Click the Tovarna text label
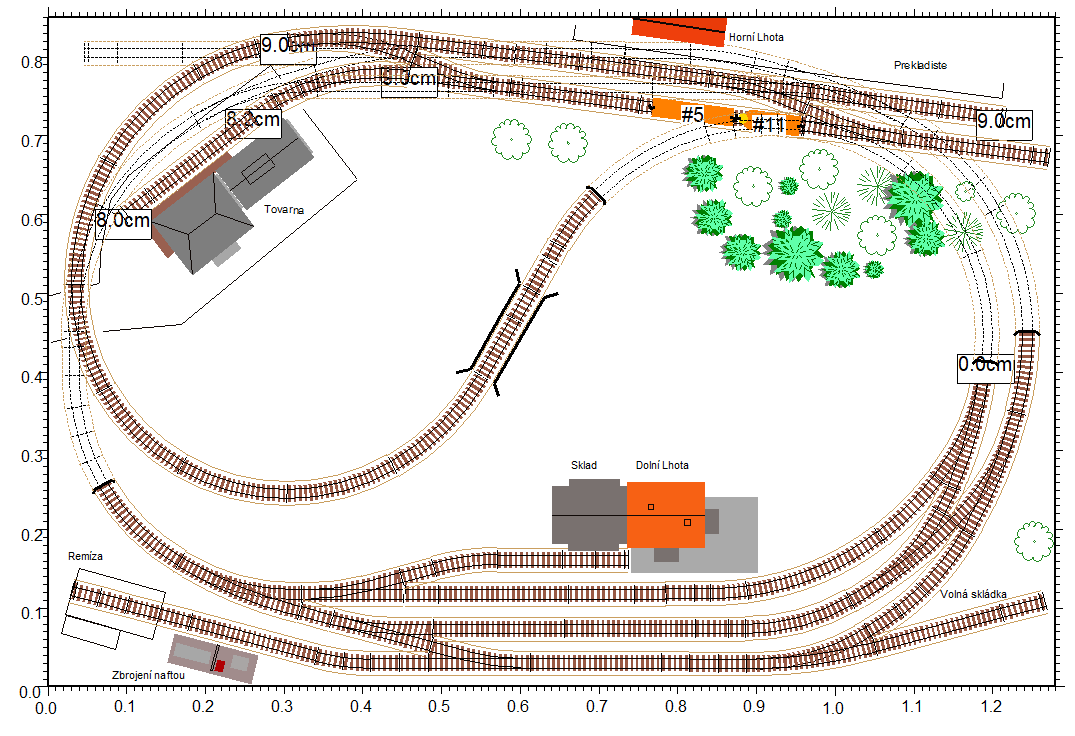1075x736 pixels. click(x=284, y=210)
